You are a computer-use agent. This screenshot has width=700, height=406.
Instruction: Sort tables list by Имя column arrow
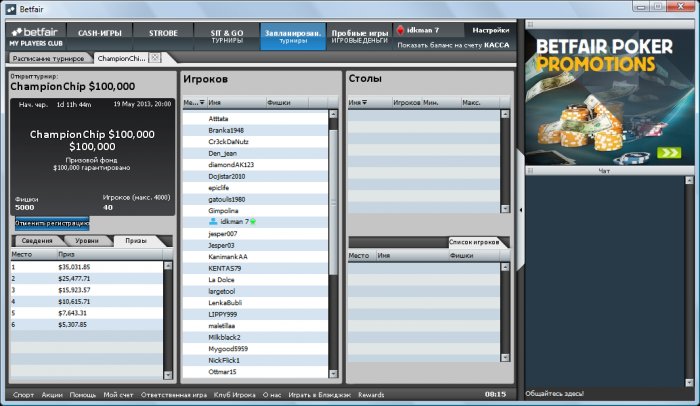[x=365, y=102]
